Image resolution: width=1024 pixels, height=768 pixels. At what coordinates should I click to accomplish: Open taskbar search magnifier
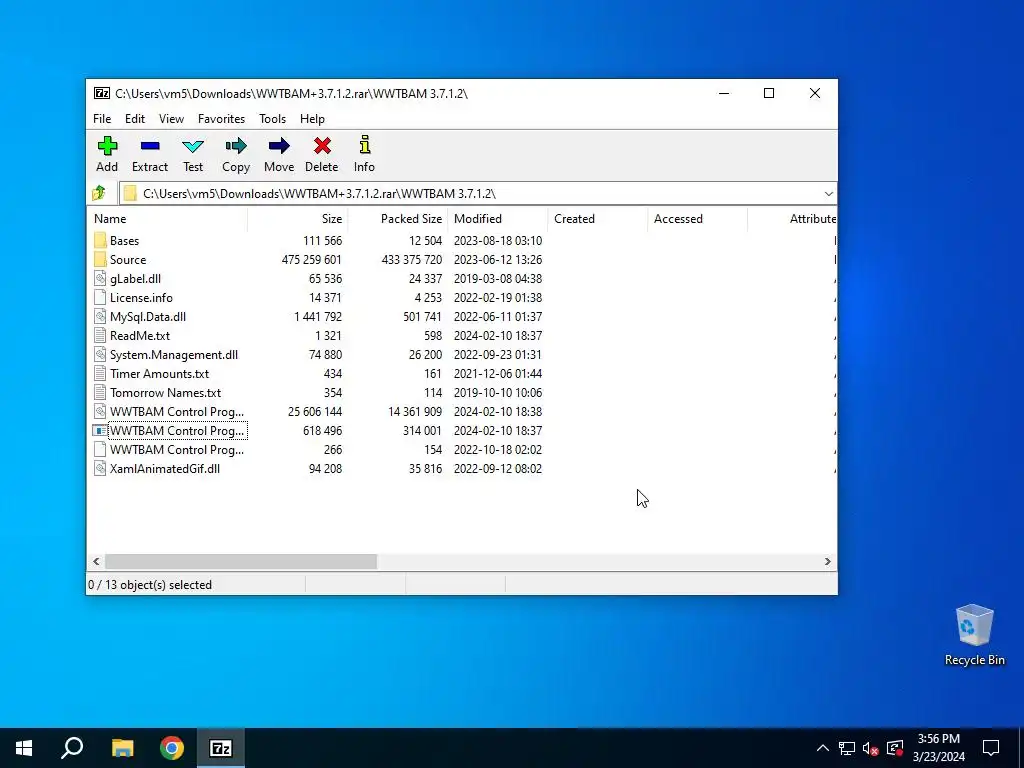coord(72,748)
